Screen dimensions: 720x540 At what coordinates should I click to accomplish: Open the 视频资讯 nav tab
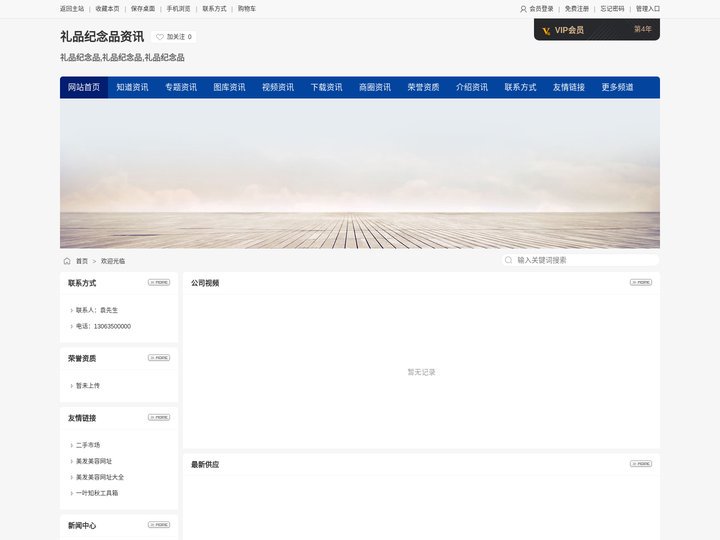pyautogui.click(x=278, y=87)
